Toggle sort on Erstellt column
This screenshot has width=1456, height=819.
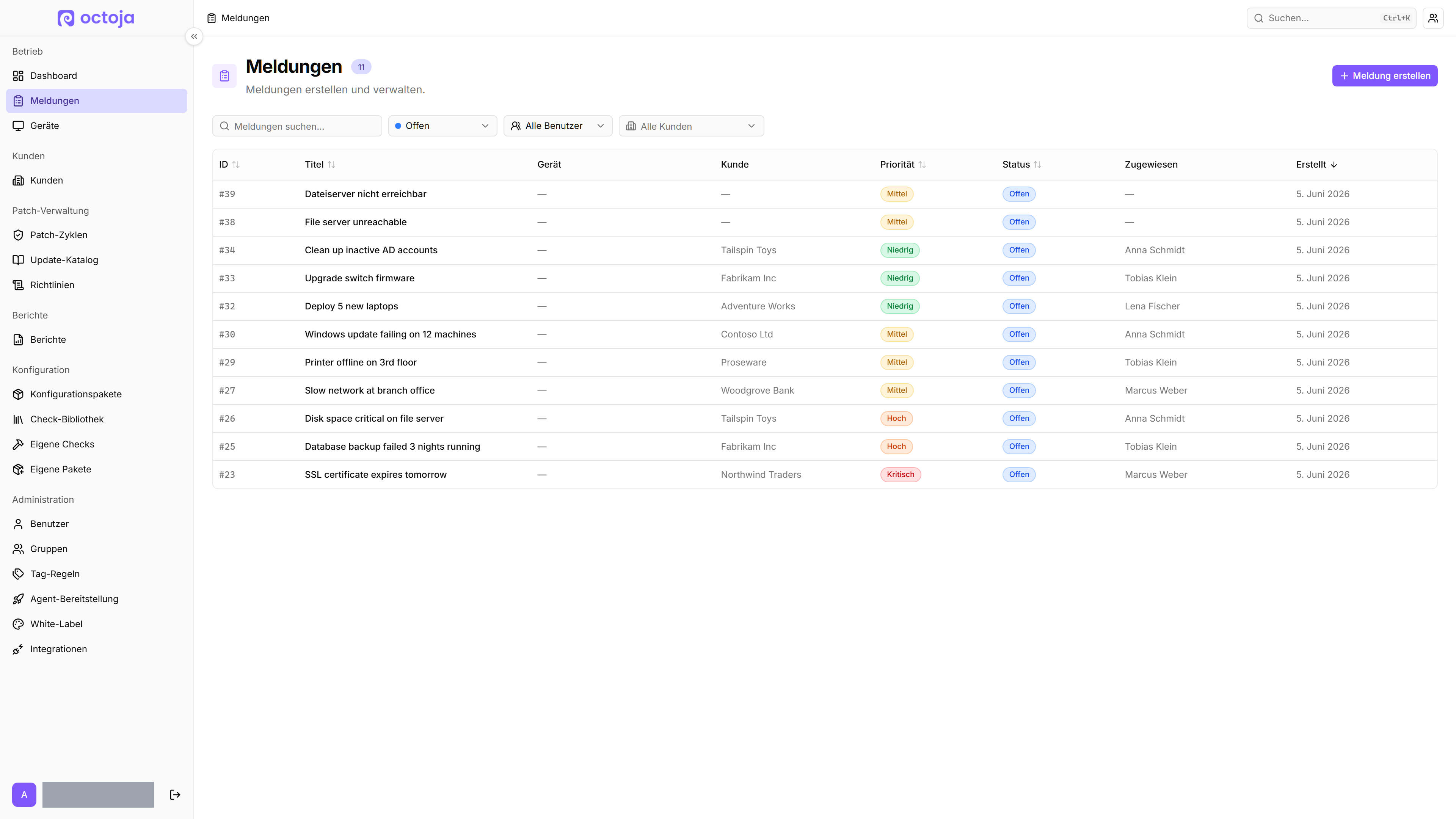coord(1316,165)
